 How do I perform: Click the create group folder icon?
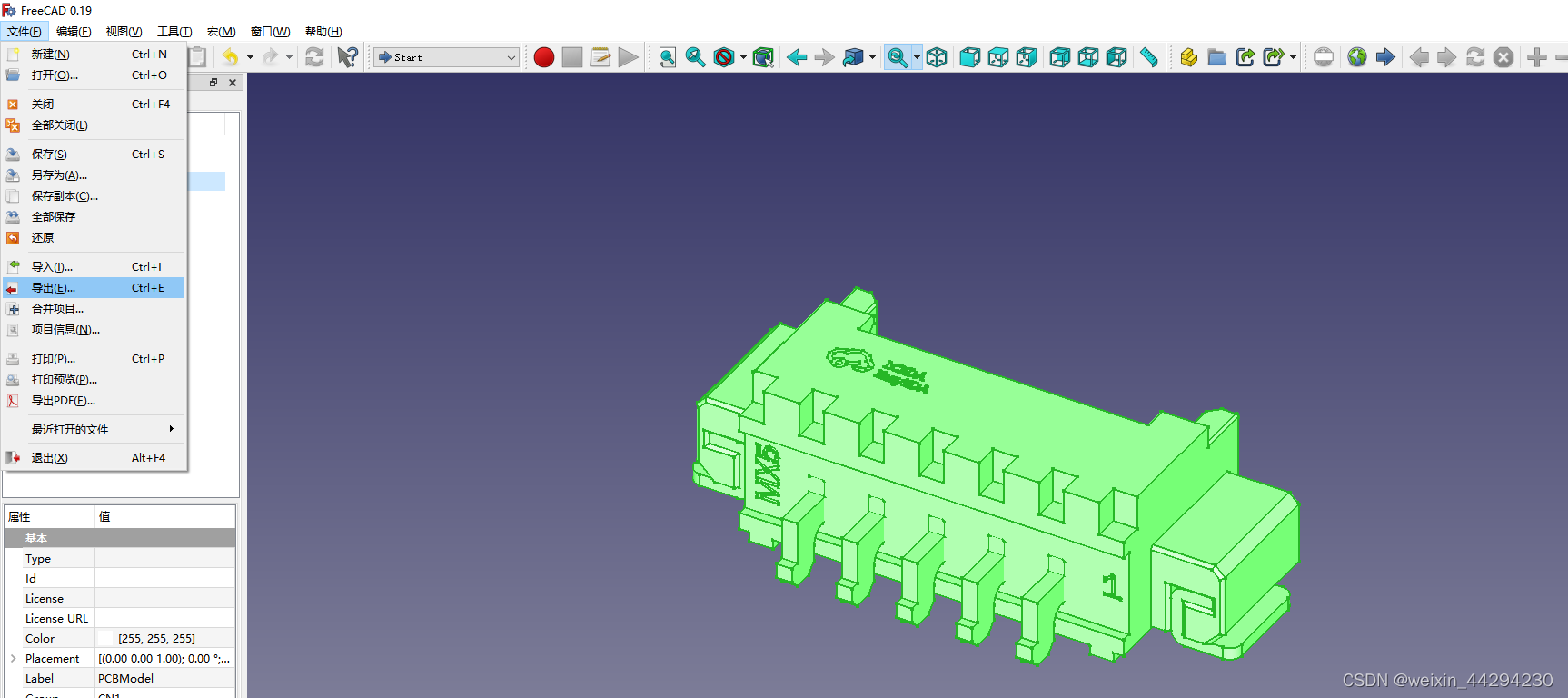[1217, 57]
